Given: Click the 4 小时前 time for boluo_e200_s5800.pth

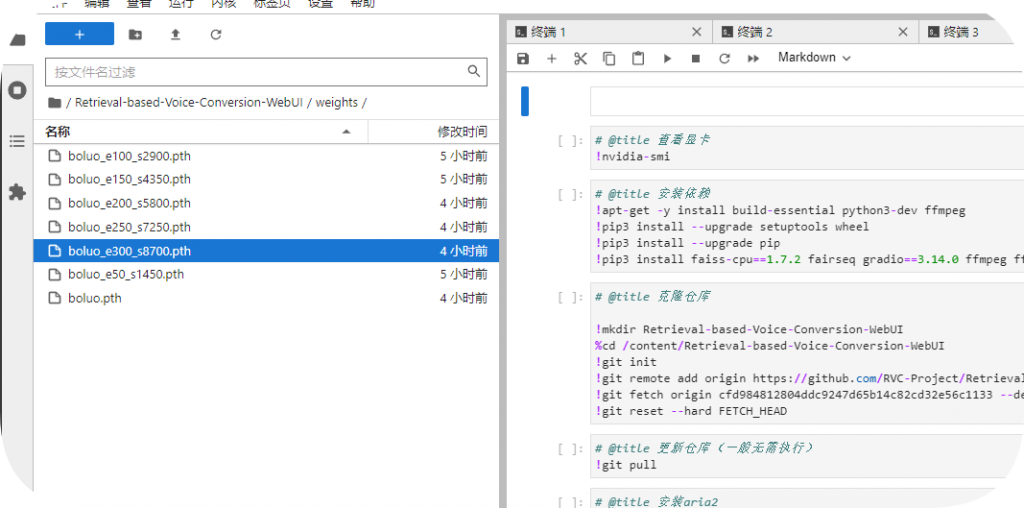Looking at the screenshot, I should (463, 203).
